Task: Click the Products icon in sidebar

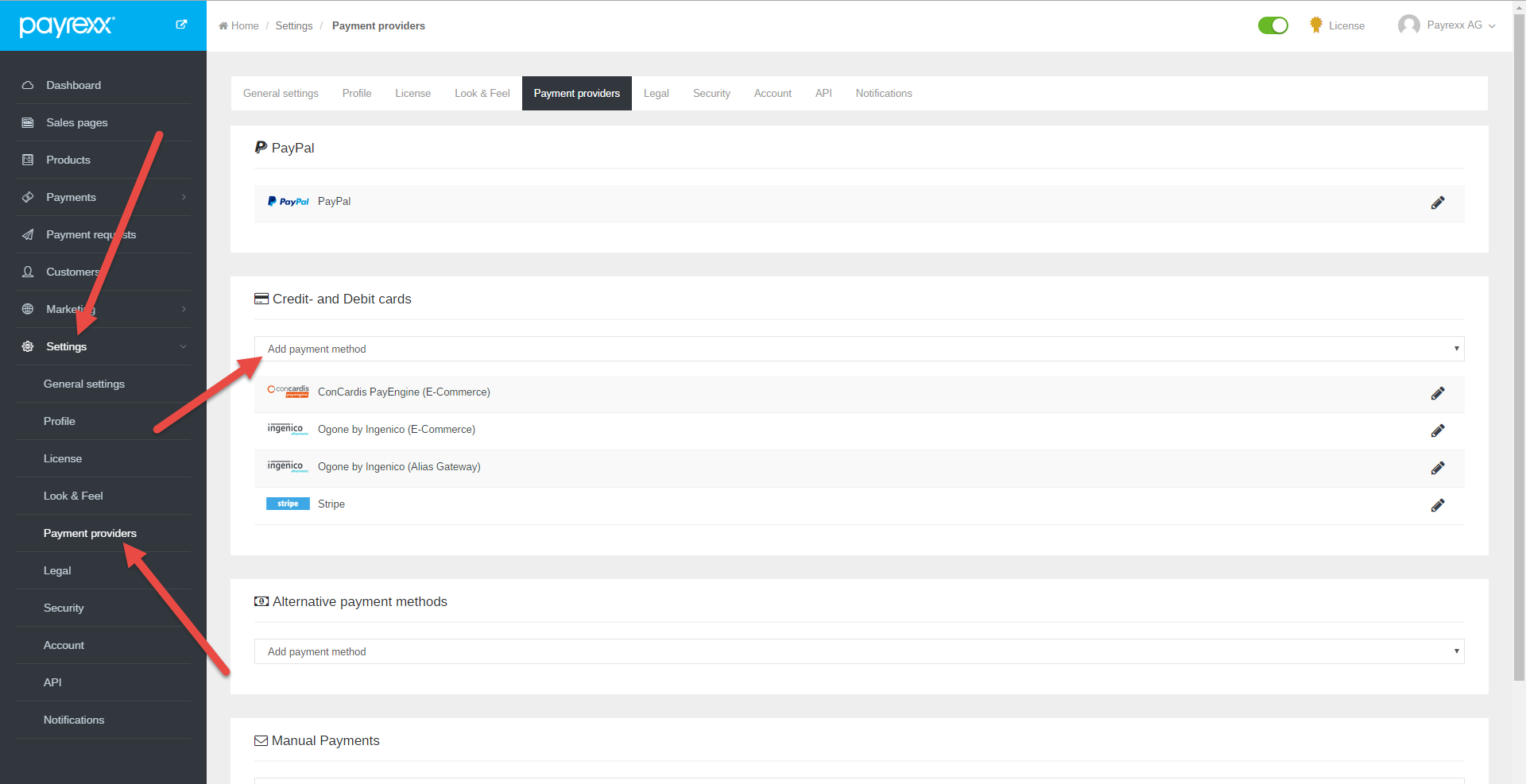Action: pos(28,160)
